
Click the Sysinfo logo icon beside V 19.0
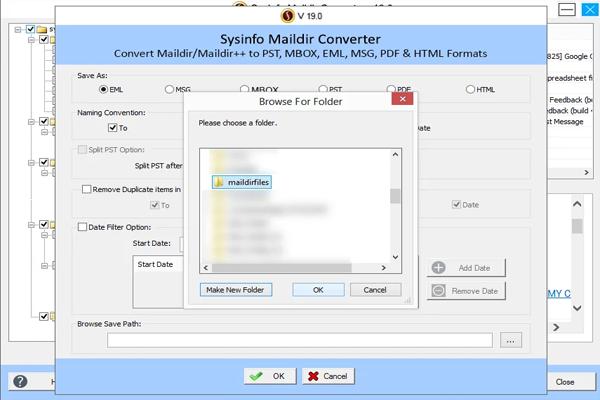pyautogui.click(x=287, y=16)
